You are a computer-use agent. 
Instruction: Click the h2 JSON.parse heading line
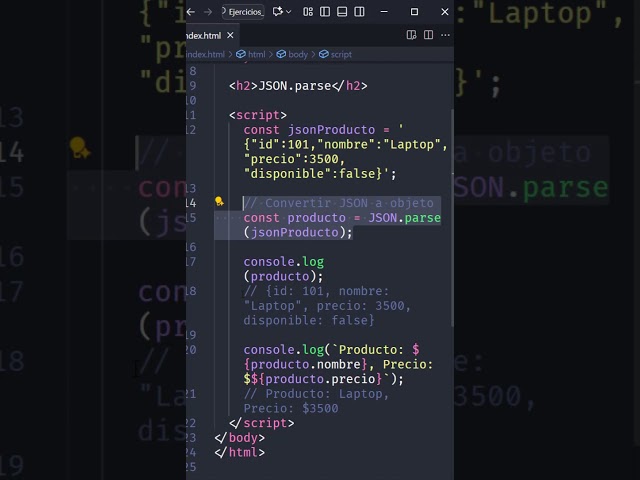pos(298,86)
